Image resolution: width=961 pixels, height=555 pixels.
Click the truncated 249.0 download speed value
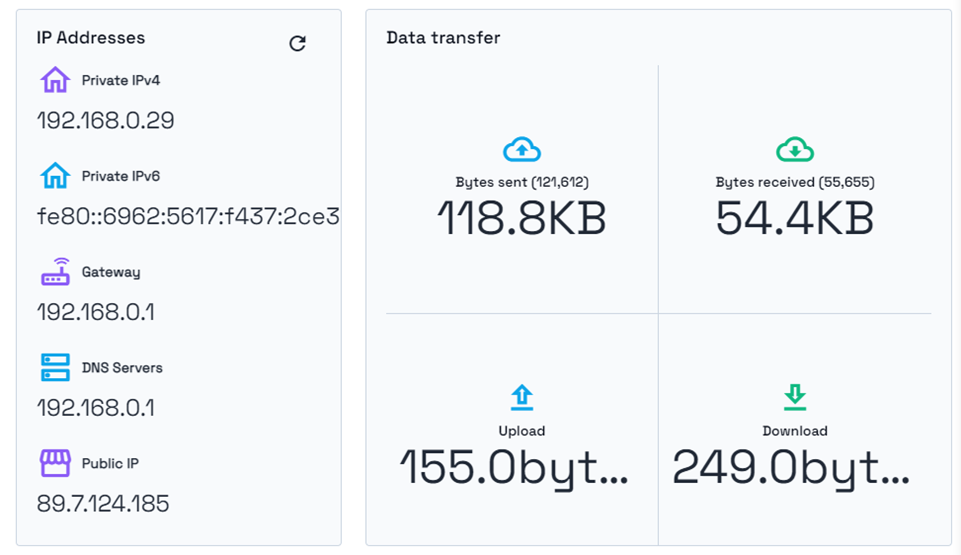point(791,469)
